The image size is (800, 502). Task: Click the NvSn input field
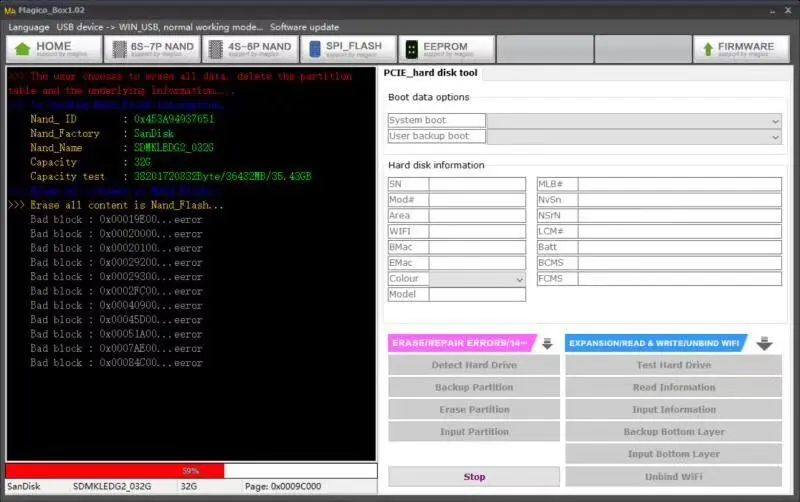[680, 200]
